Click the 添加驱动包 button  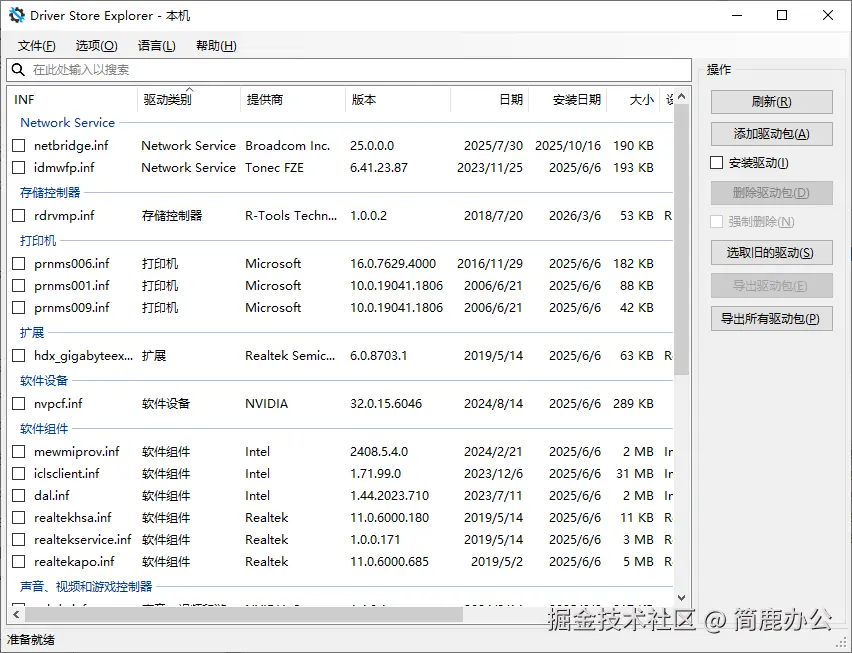pos(771,133)
